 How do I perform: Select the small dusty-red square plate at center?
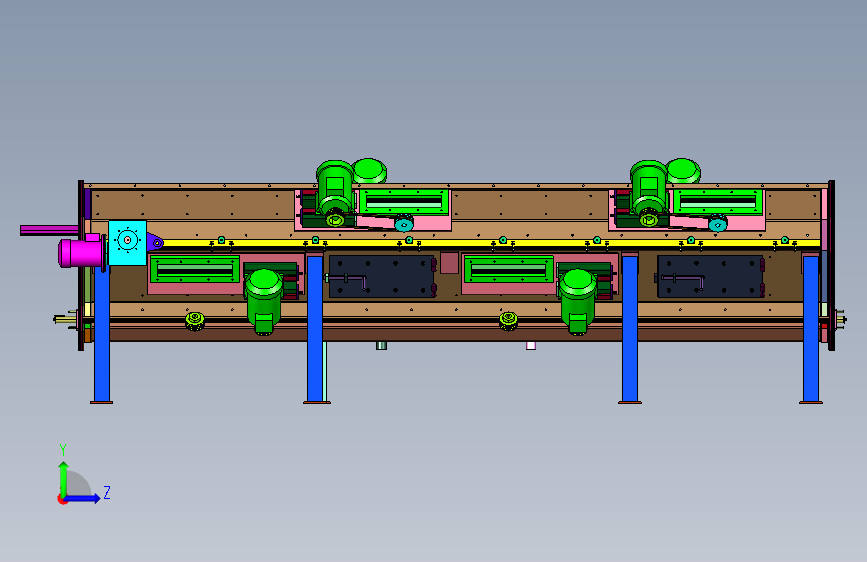[x=450, y=263]
